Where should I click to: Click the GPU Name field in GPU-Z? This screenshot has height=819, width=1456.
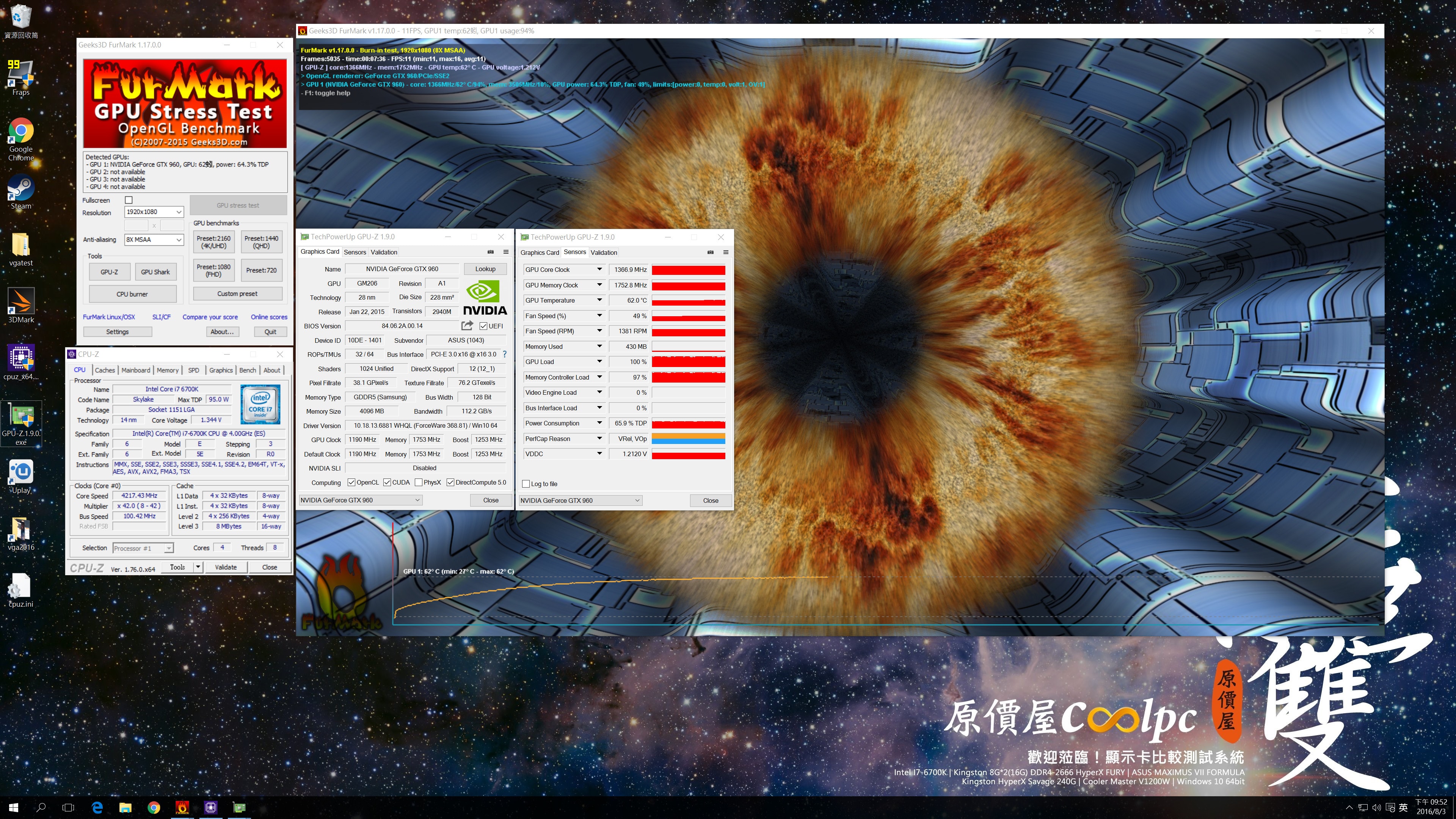coord(402,269)
